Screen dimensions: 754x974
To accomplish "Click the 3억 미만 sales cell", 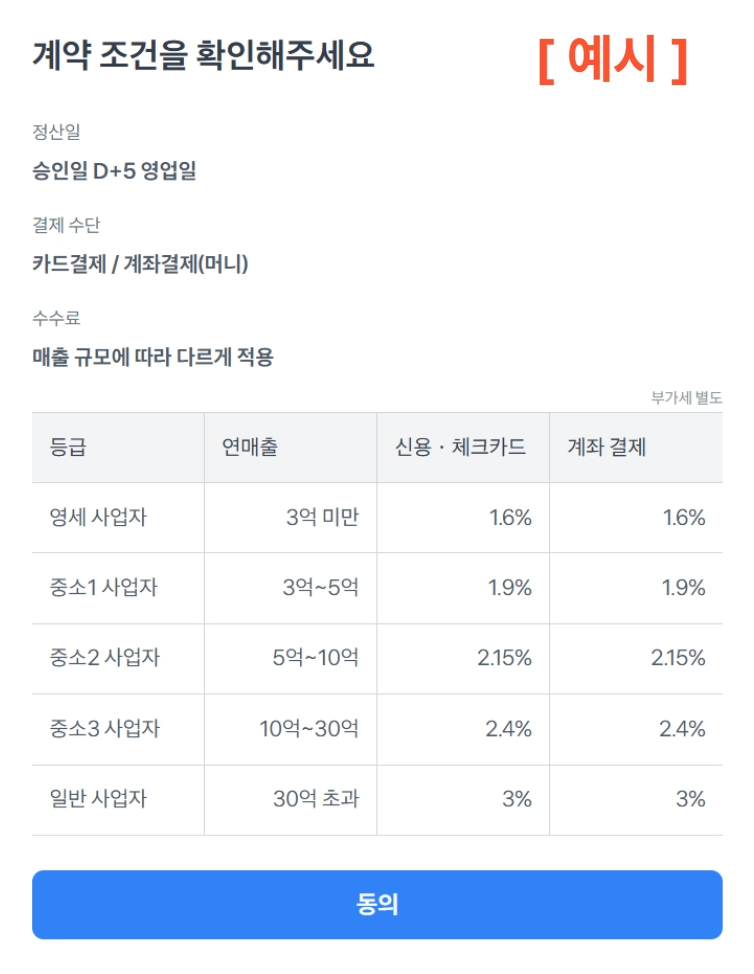I will click(322, 517).
